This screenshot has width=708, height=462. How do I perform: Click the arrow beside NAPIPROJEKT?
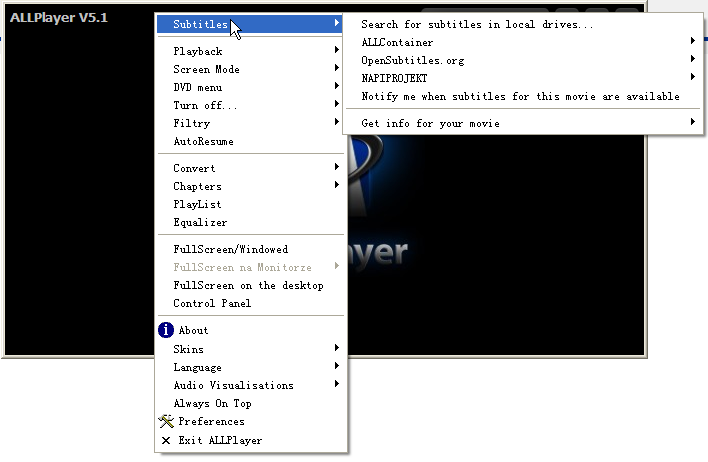(693, 77)
